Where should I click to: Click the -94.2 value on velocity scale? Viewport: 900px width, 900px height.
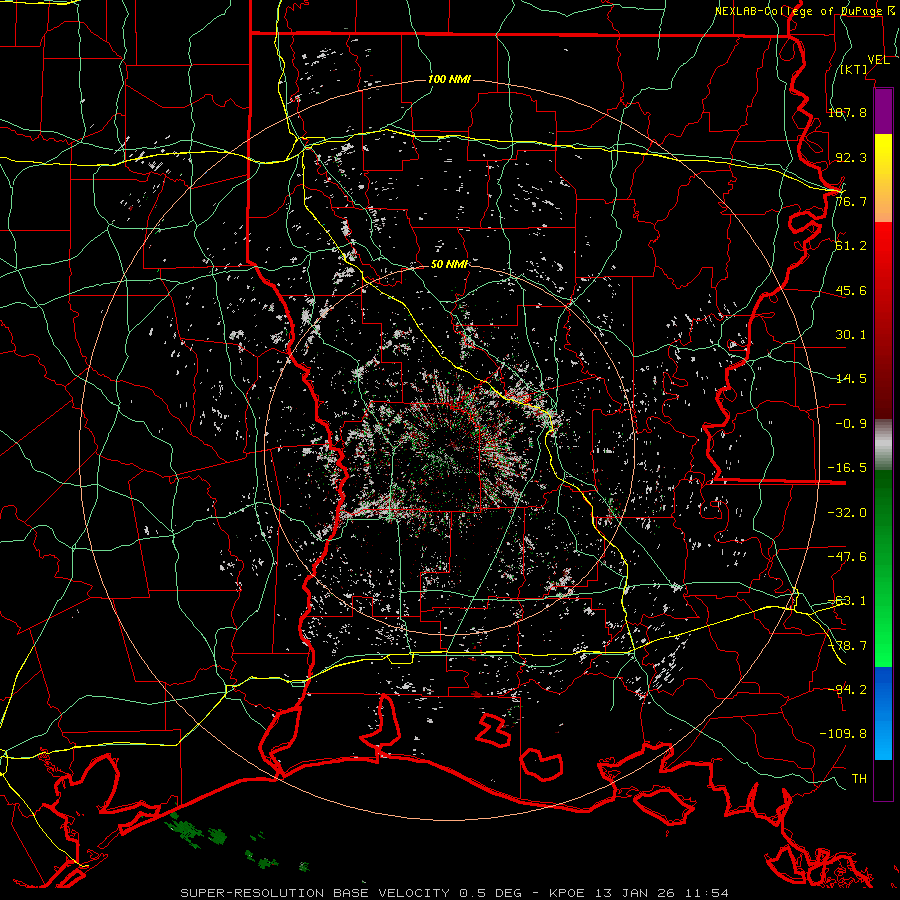847,689
